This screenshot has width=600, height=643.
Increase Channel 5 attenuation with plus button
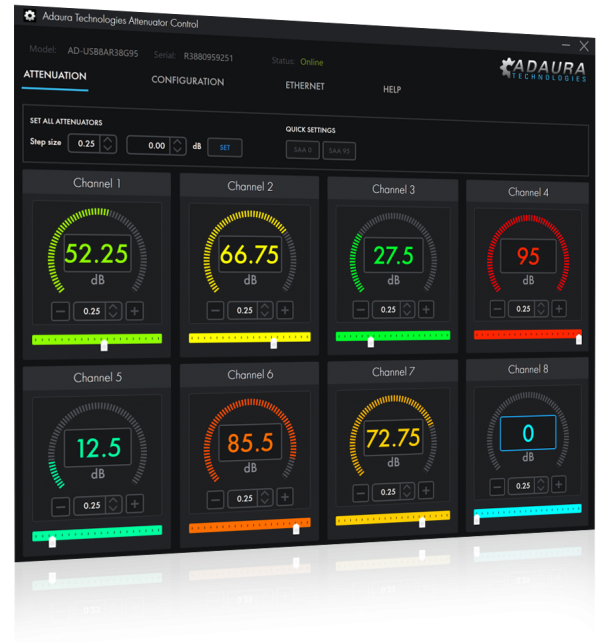[x=135, y=504]
